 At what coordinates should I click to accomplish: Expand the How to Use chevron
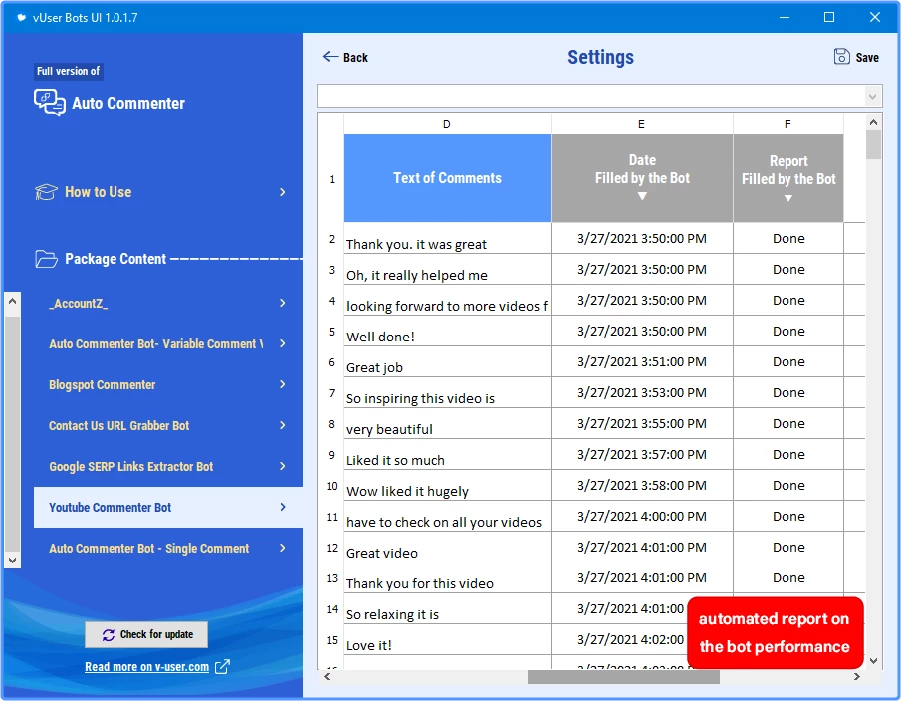[x=283, y=192]
